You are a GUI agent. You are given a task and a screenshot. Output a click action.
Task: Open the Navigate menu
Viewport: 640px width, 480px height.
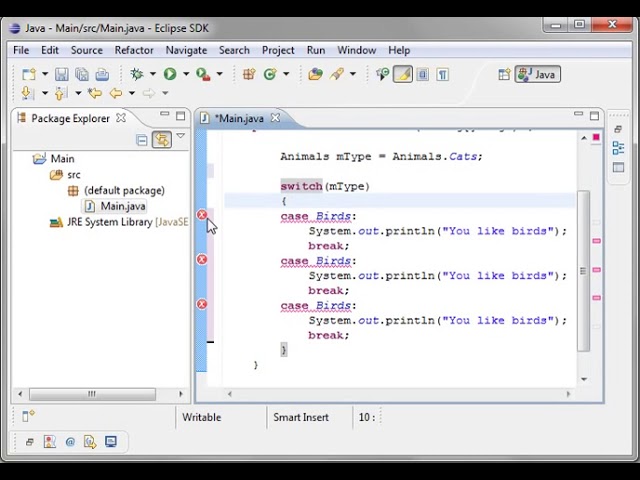186,50
